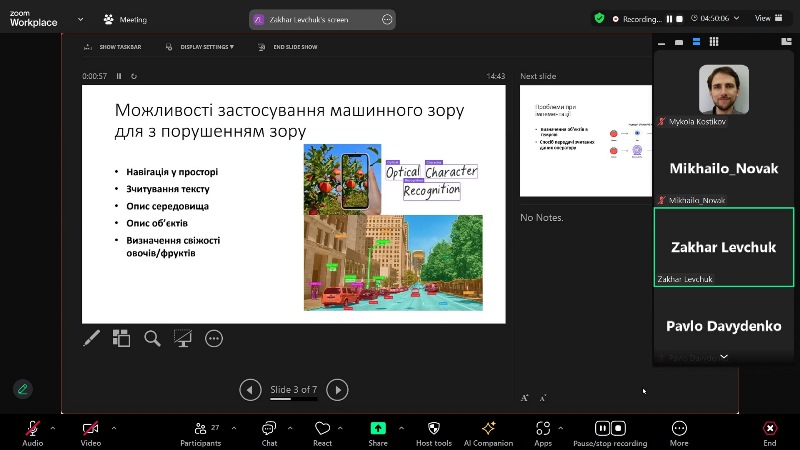Restart the presentation timer
800x450 pixels.
tap(134, 76)
